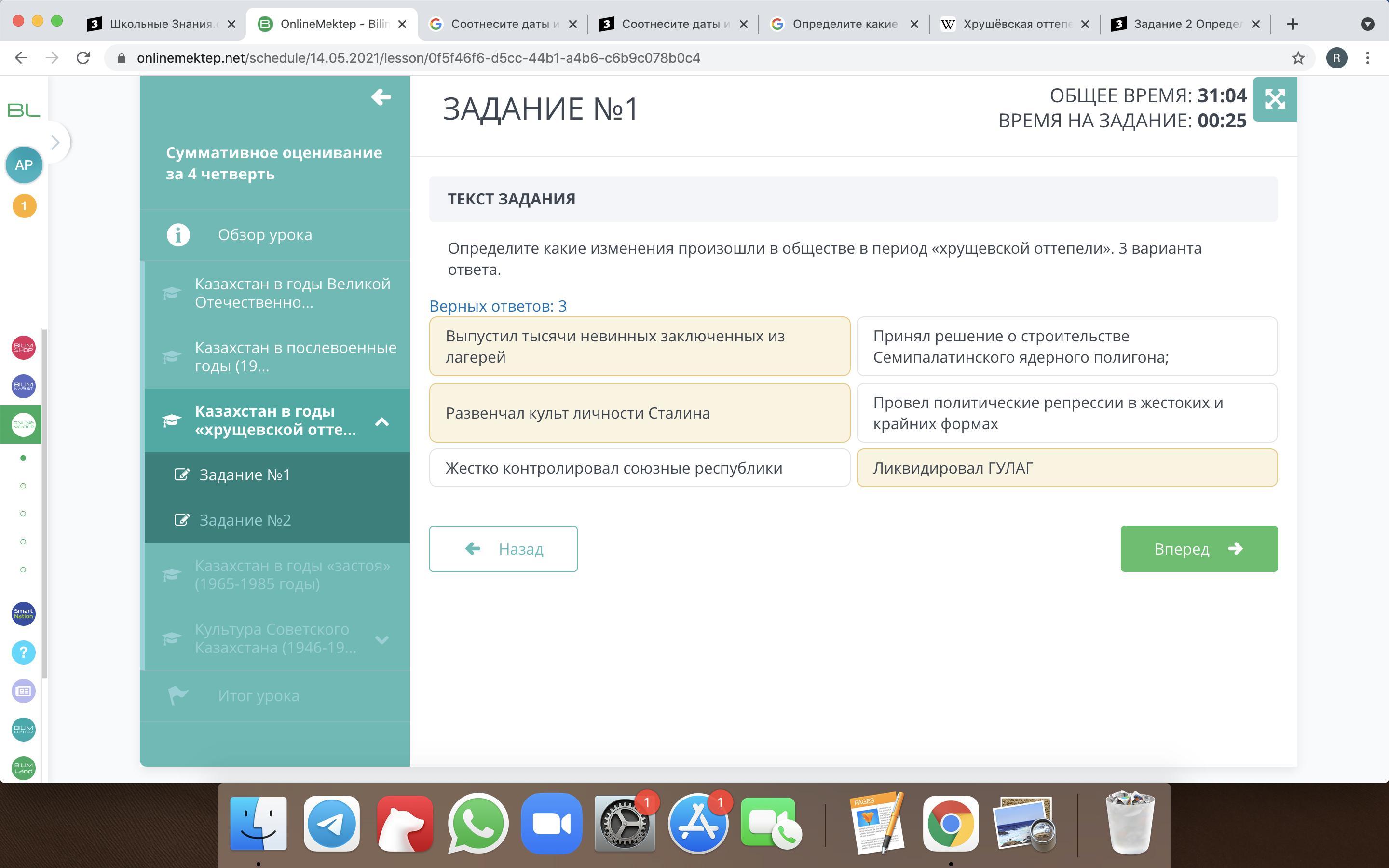Open the Bilim Shop sidebar icon
Image resolution: width=1389 pixels, height=868 pixels.
(x=24, y=348)
